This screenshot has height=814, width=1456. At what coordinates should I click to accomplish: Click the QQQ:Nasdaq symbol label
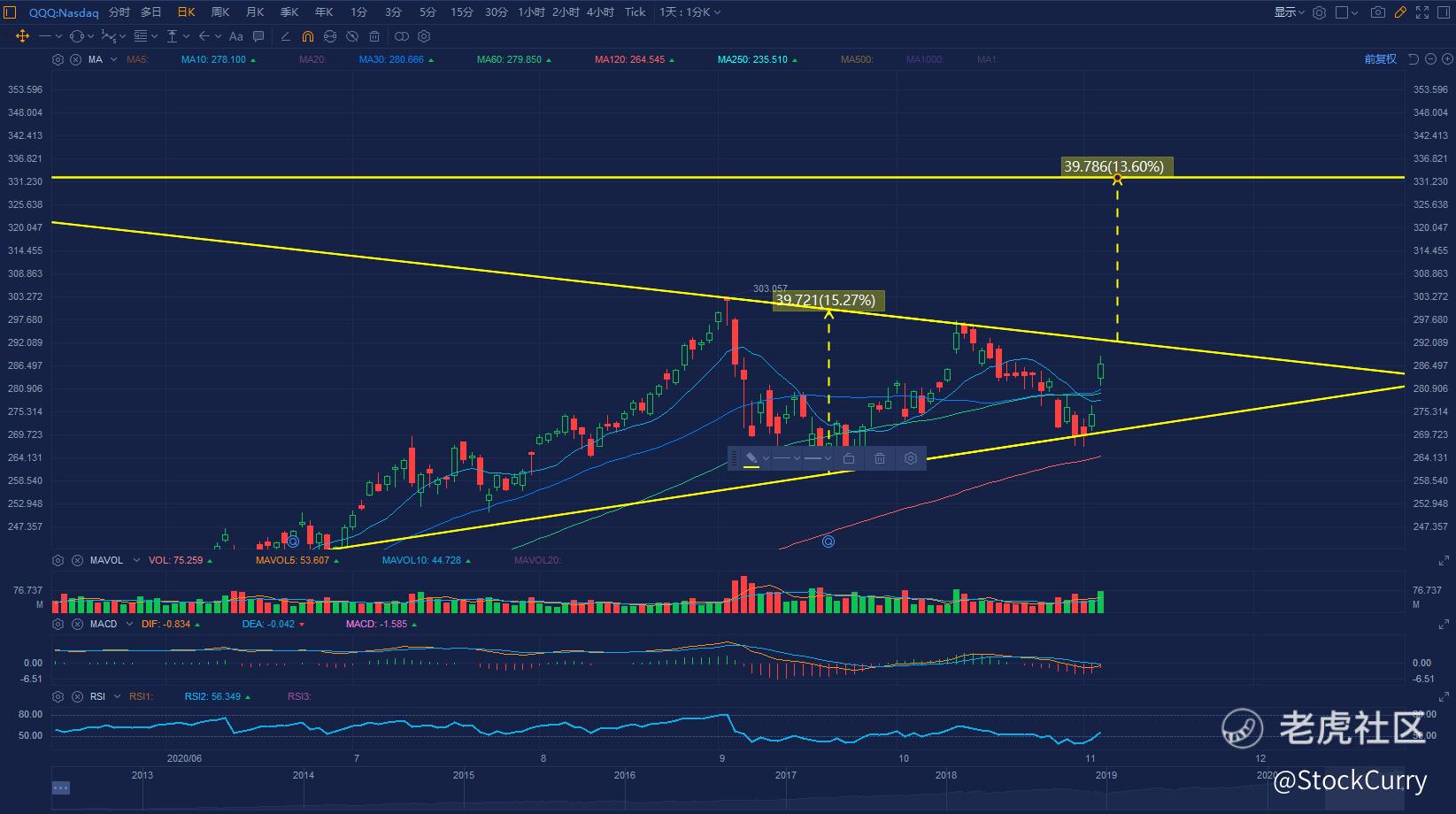64,12
